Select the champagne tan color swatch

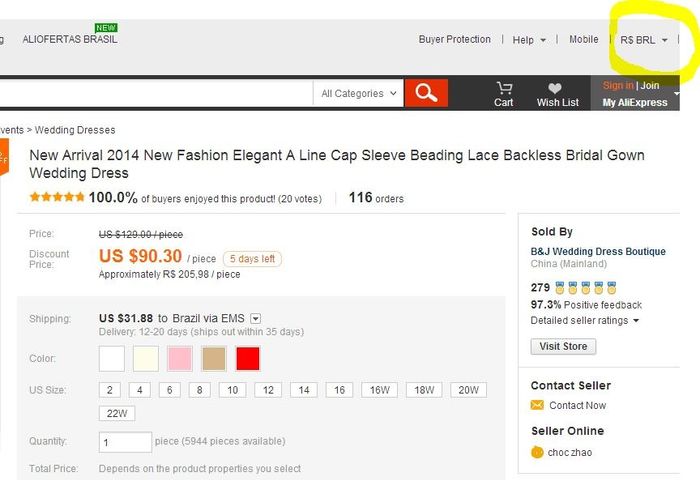[x=214, y=359]
